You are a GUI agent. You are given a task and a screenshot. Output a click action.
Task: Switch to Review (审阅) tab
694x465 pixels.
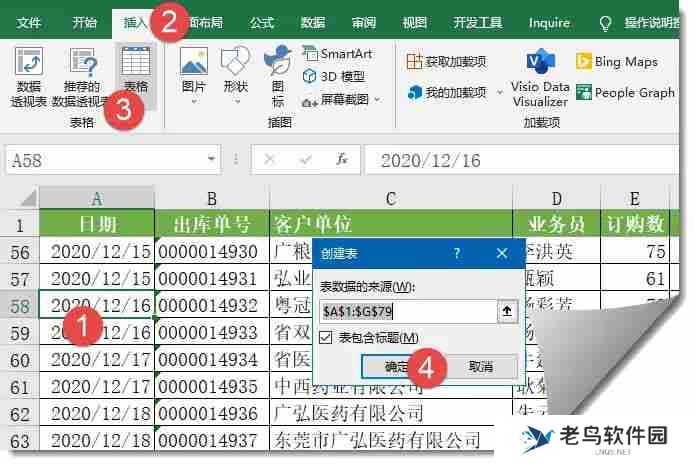tap(364, 23)
